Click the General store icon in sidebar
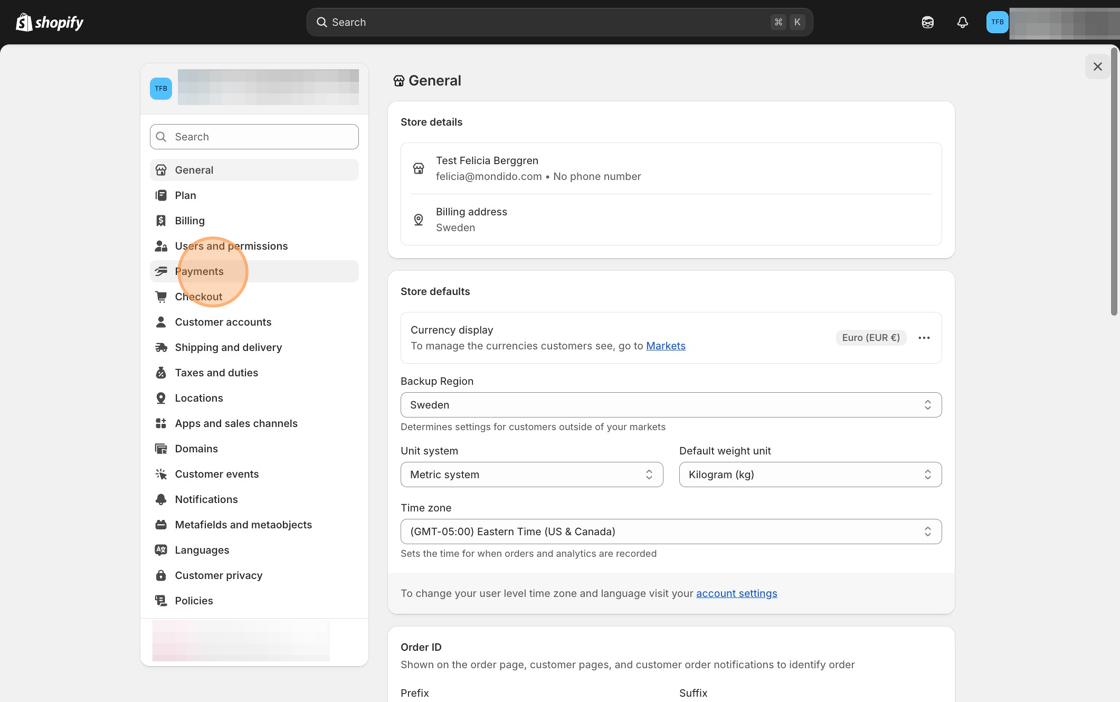Viewport: 1120px width, 702px height. (161, 170)
